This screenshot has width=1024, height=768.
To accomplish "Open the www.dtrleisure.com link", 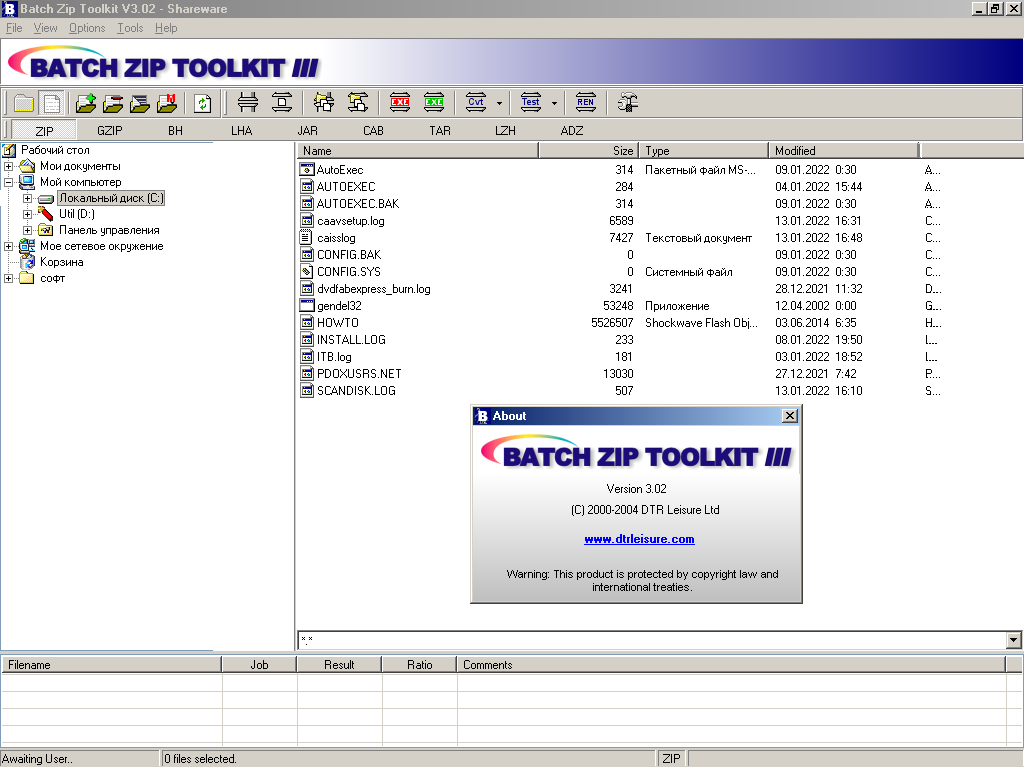I will point(639,539).
